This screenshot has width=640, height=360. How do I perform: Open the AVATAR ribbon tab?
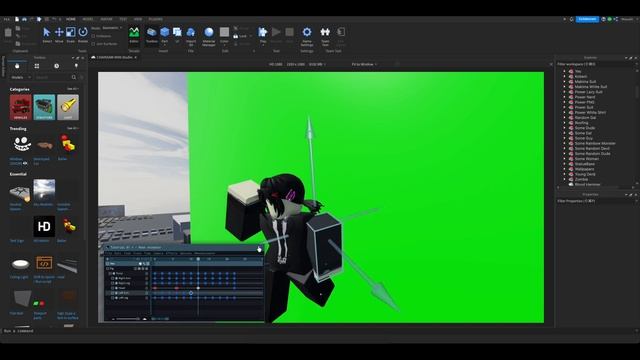click(107, 19)
